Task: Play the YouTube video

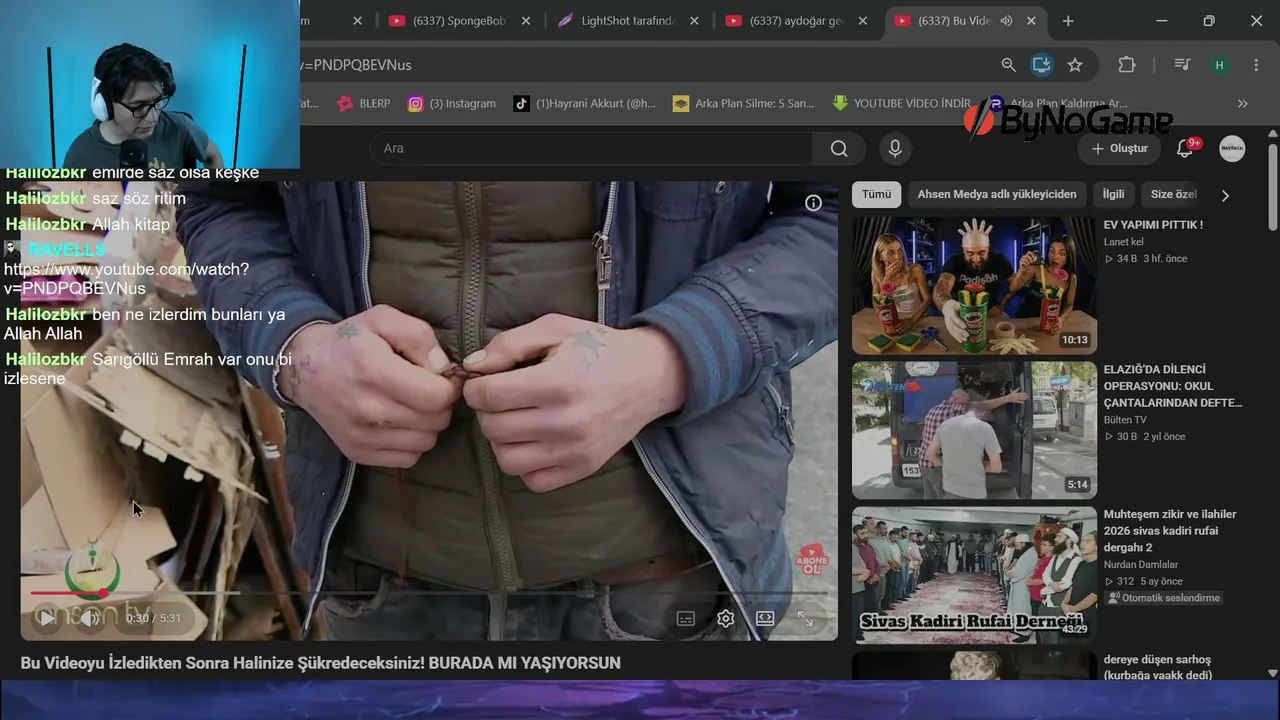Action: [47, 618]
